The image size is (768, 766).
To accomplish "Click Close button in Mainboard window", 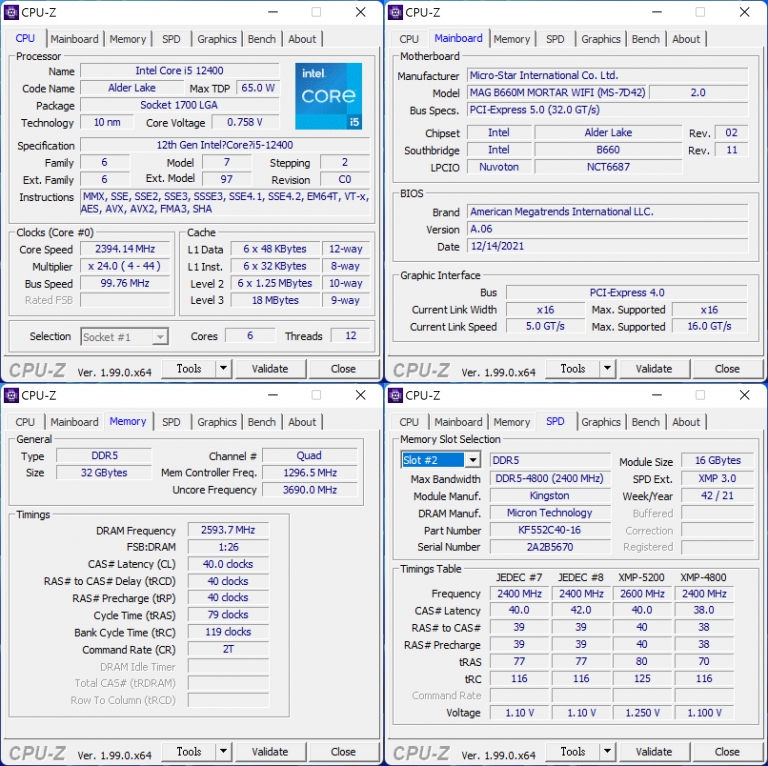I will click(x=727, y=369).
